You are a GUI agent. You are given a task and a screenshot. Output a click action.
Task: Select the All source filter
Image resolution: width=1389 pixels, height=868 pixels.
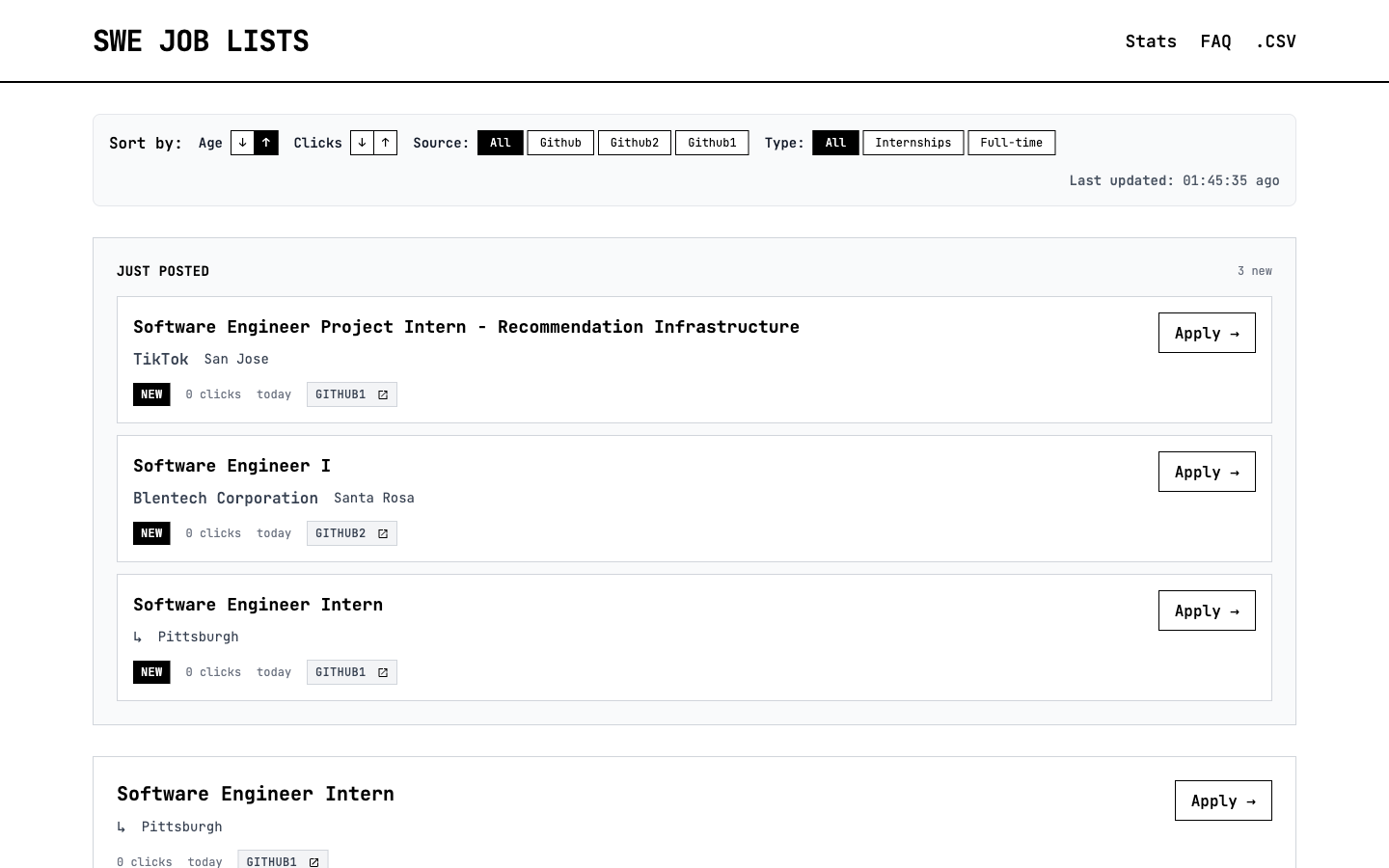[500, 143]
